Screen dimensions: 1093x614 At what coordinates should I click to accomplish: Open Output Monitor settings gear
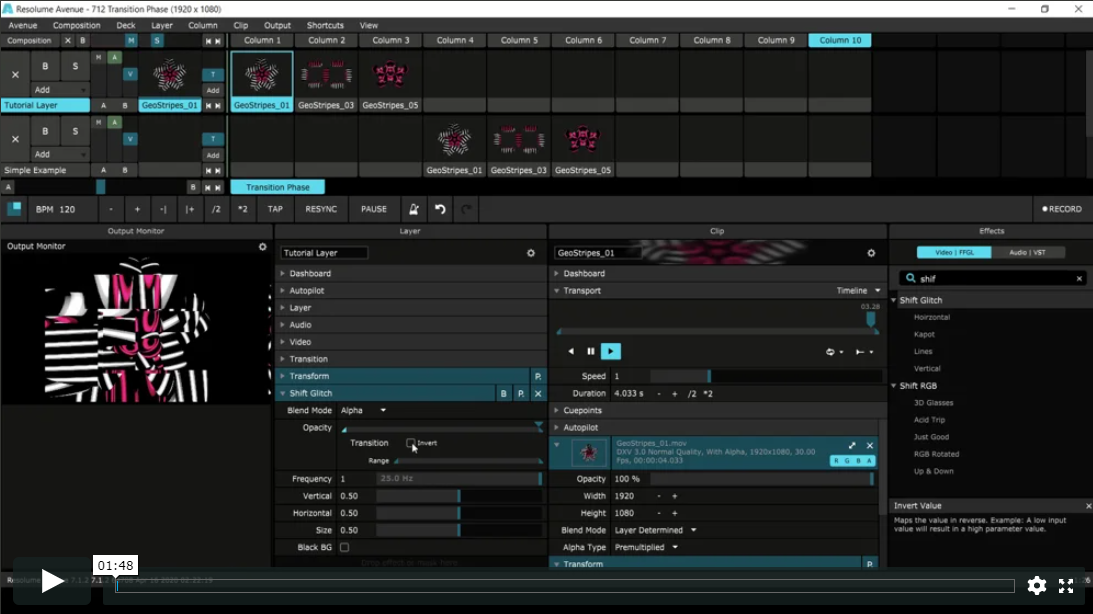point(263,247)
